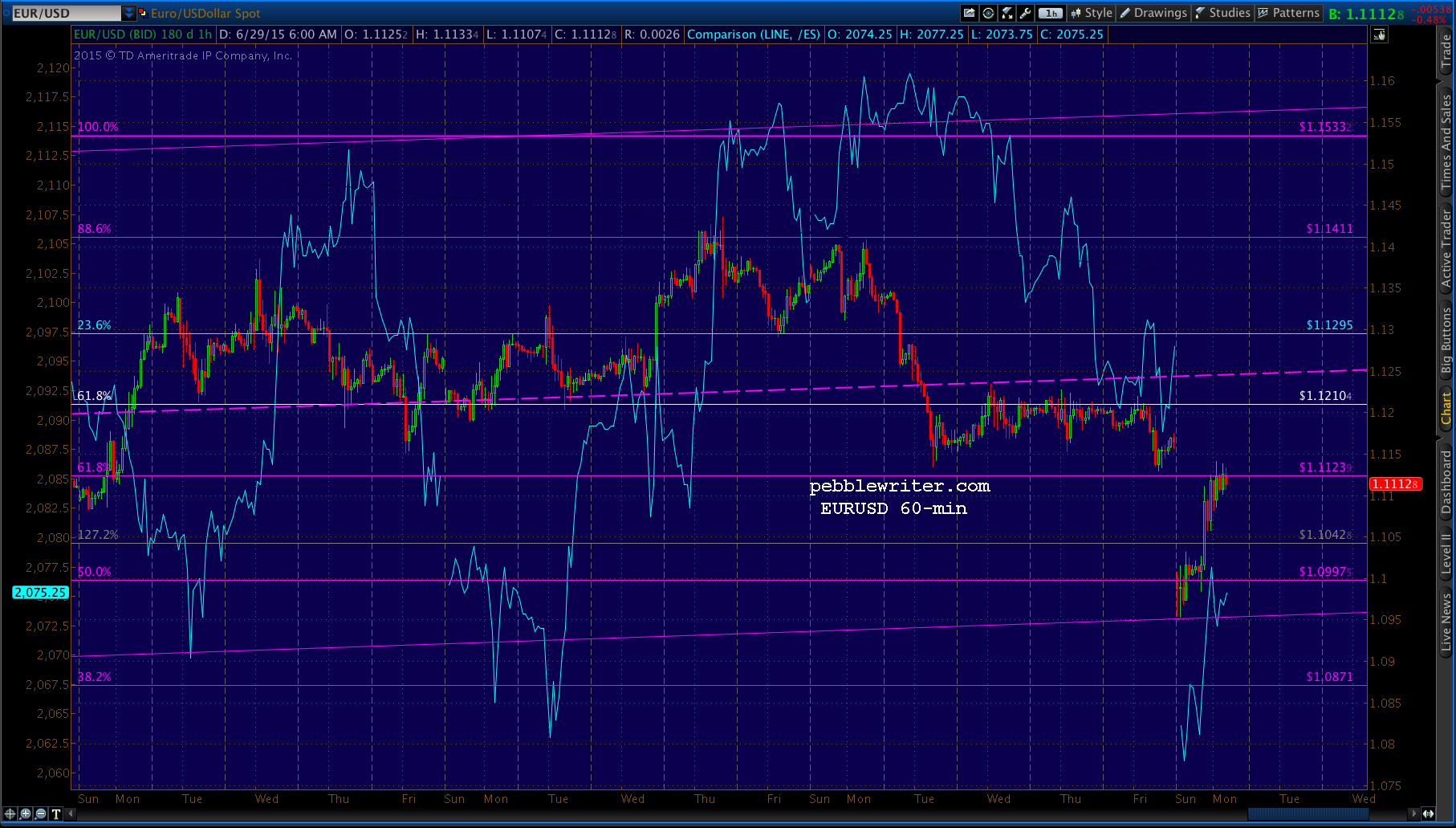Click the $1.0997 price level label
The image size is (1456, 828).
(1326, 572)
